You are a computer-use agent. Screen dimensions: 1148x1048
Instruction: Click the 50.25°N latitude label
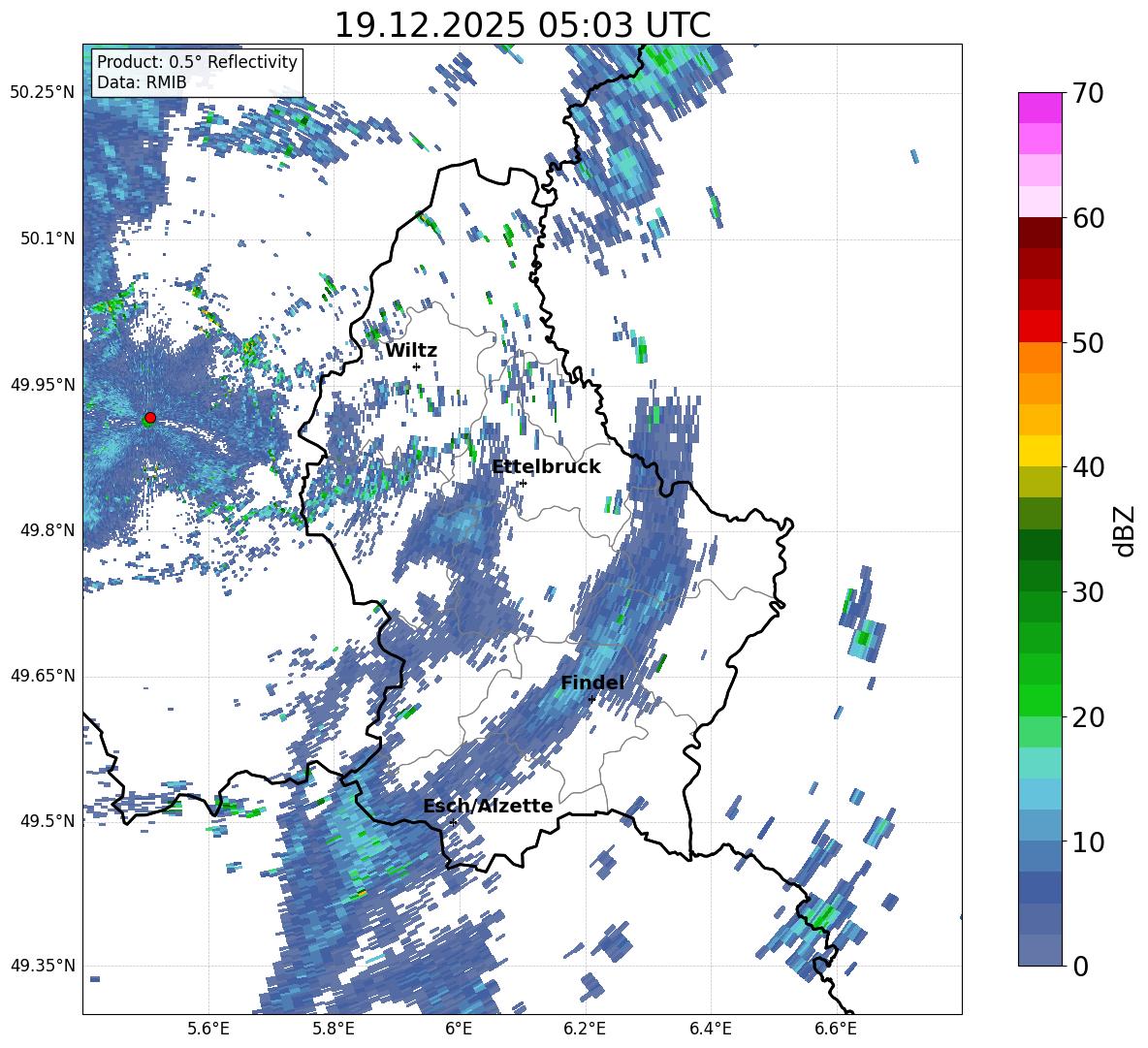click(x=43, y=93)
